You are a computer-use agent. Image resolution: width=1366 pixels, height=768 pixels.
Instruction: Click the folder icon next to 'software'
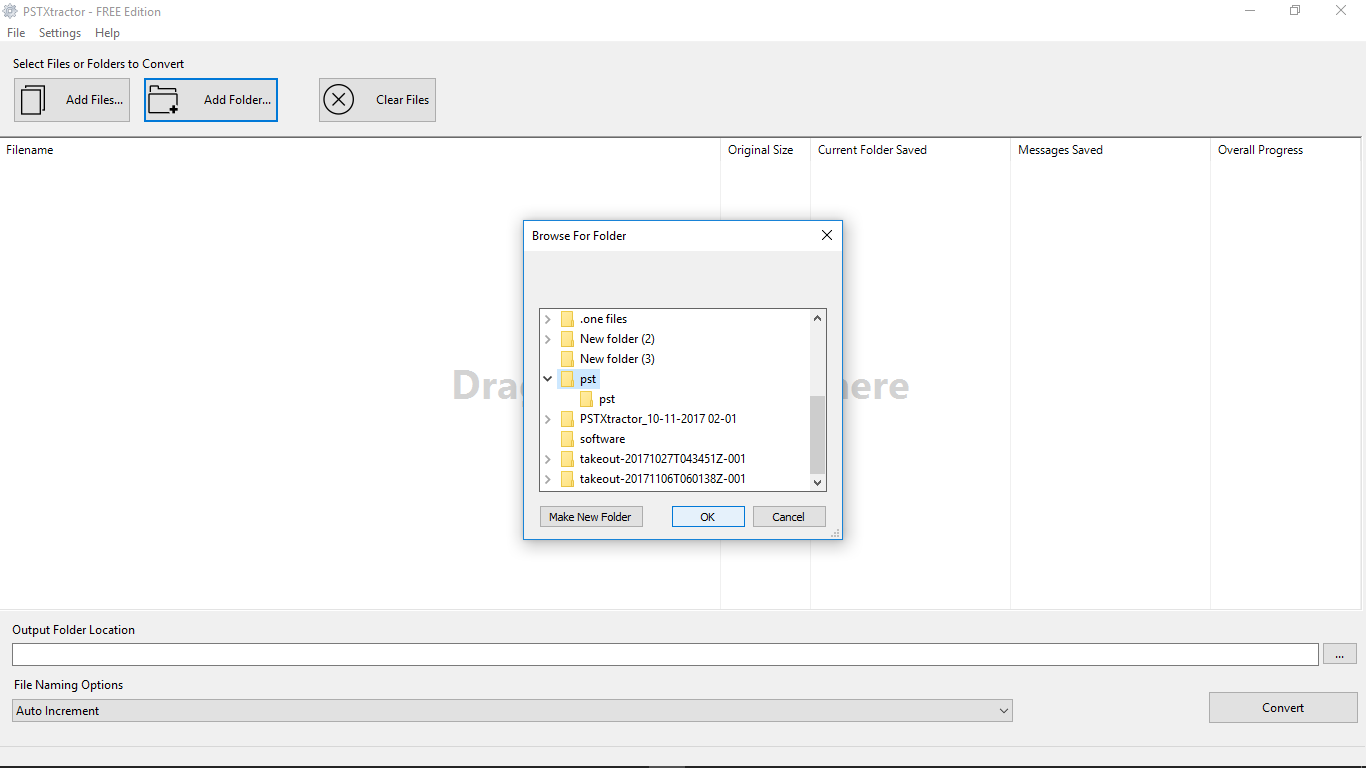(x=567, y=439)
